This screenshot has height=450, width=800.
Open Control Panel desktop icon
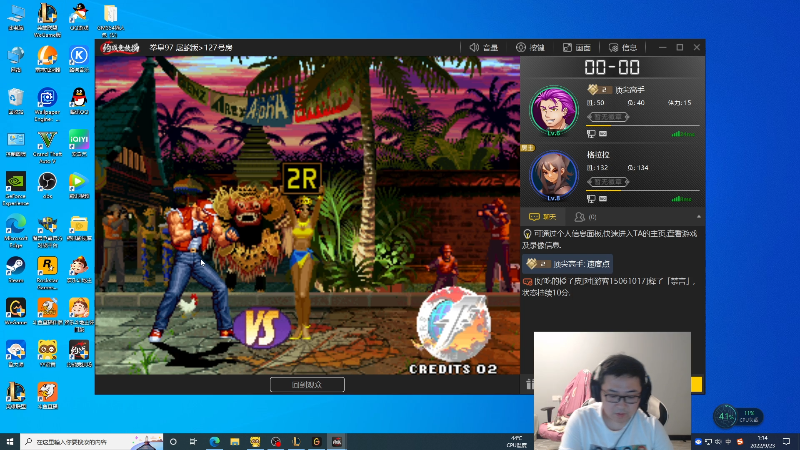16,143
